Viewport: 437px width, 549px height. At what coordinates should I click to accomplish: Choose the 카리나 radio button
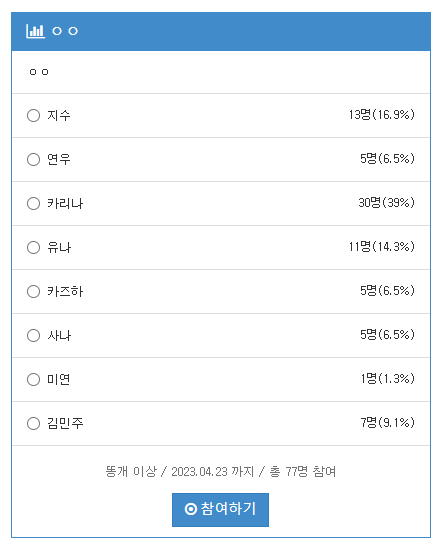pyautogui.click(x=34, y=203)
